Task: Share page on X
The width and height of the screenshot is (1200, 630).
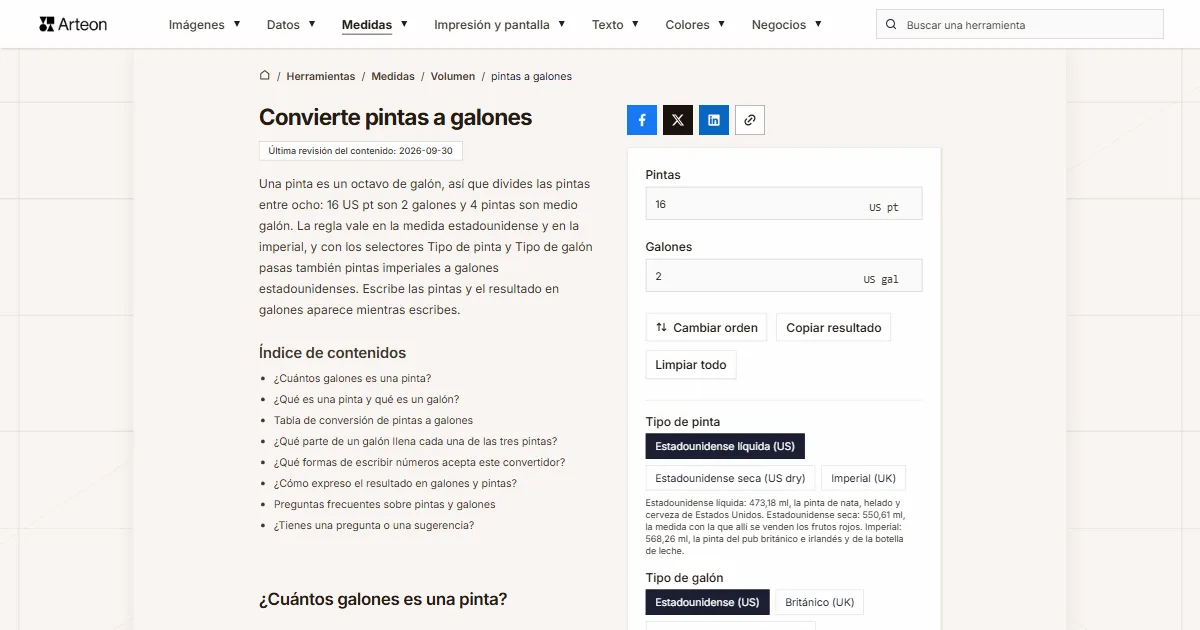Action: tap(678, 120)
